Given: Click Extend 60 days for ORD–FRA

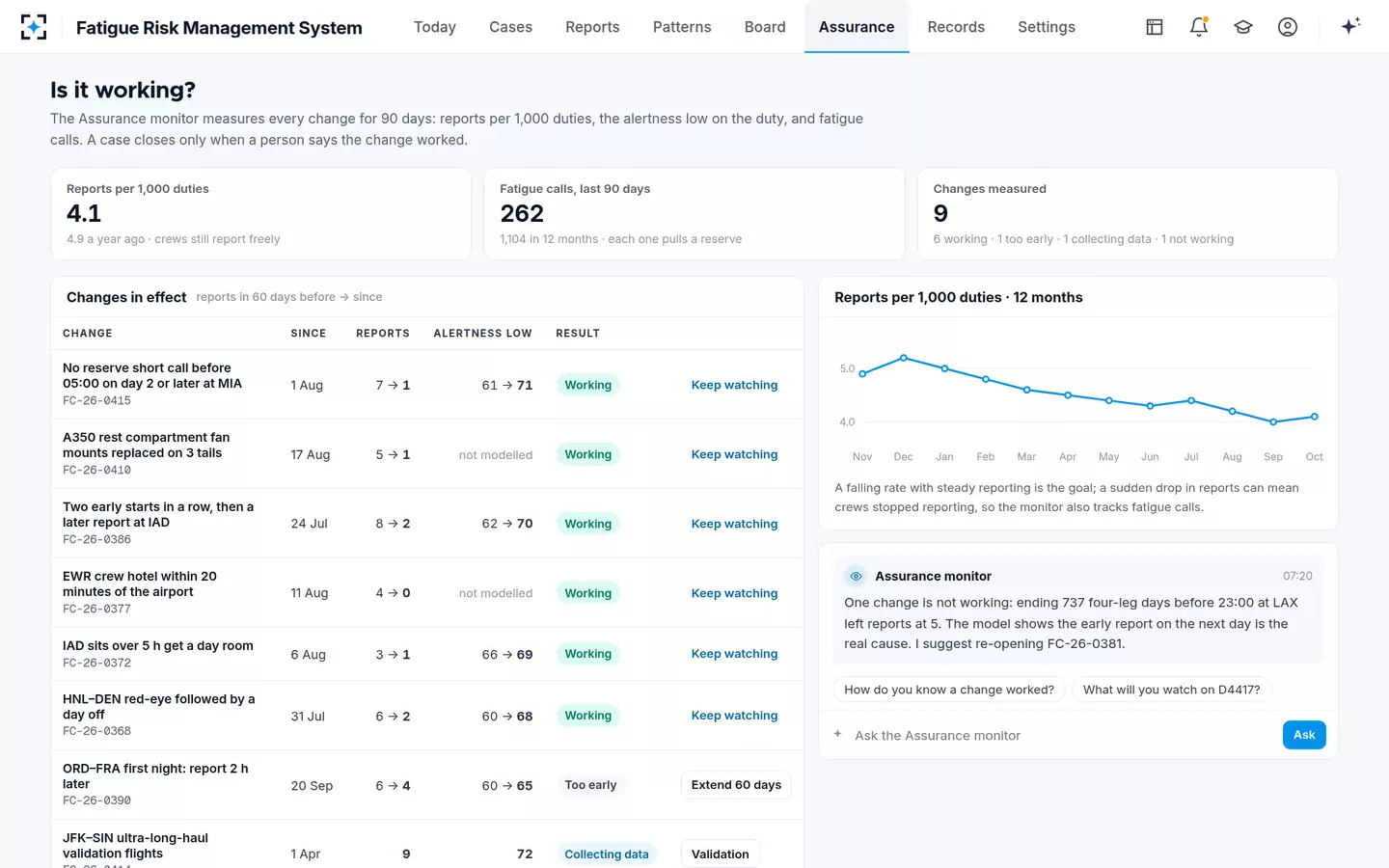Looking at the screenshot, I should [x=736, y=785].
